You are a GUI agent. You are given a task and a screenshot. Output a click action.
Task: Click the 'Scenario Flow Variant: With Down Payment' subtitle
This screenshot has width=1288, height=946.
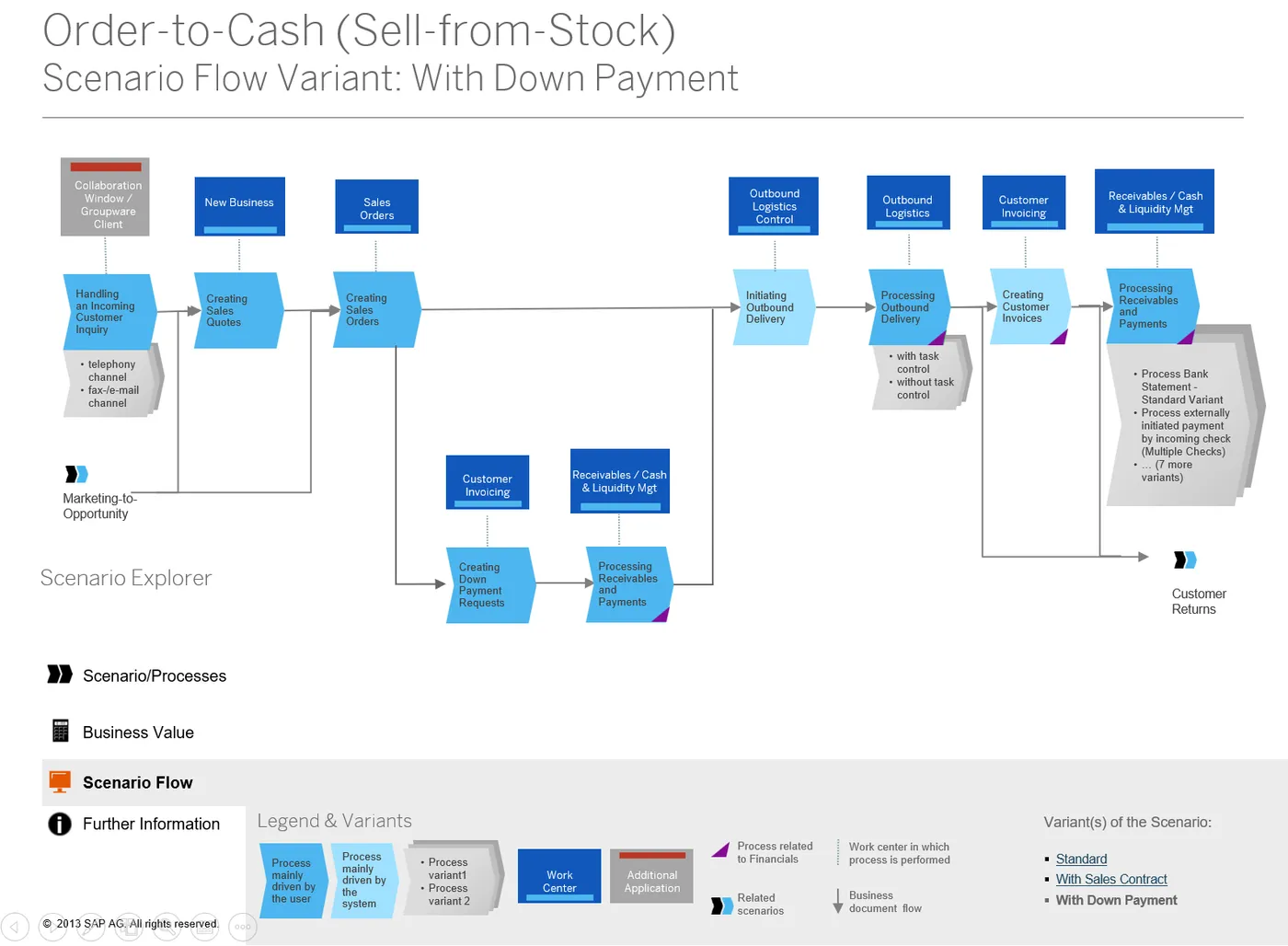390,77
